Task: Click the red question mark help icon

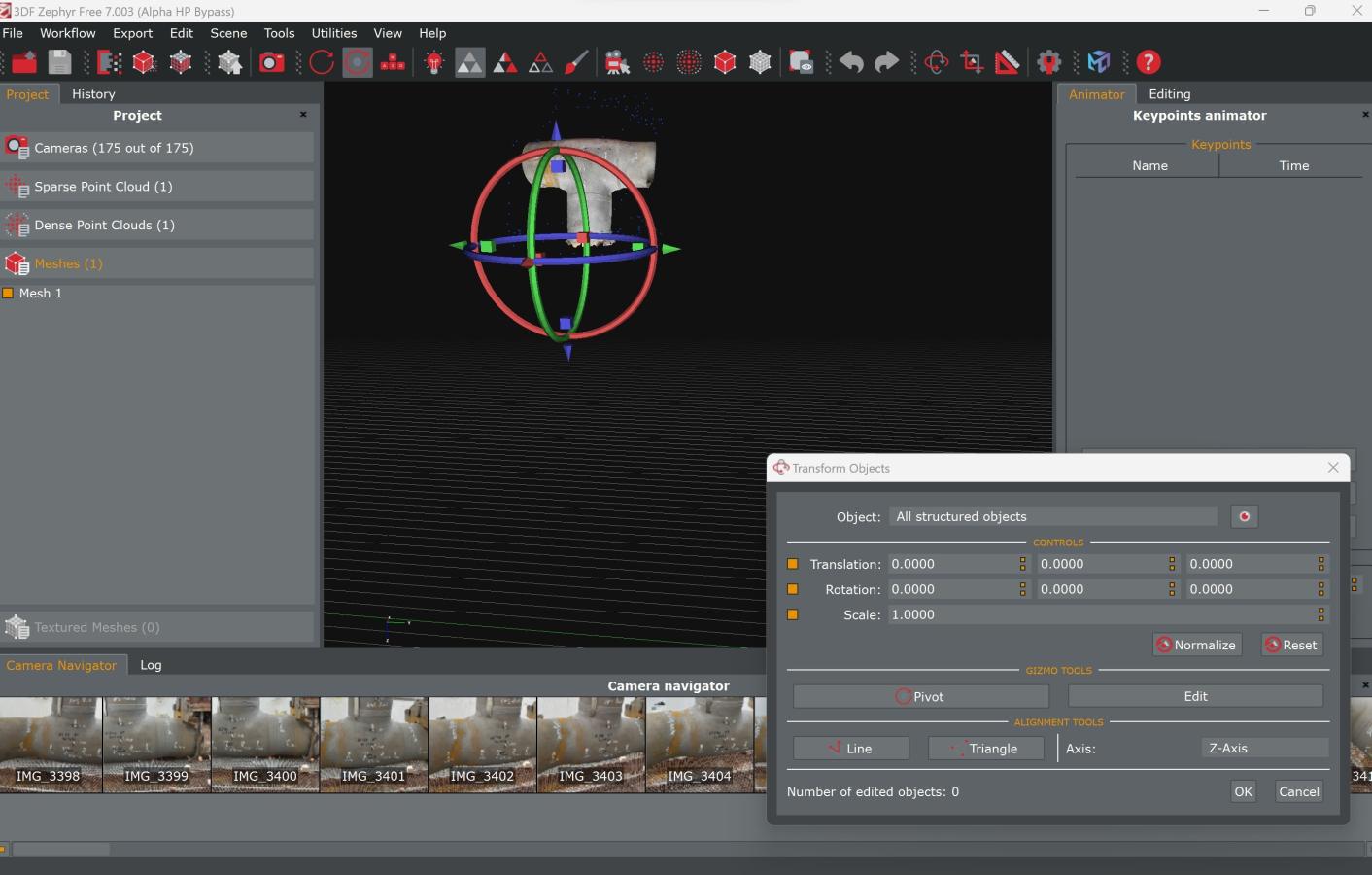Action: tap(1149, 62)
